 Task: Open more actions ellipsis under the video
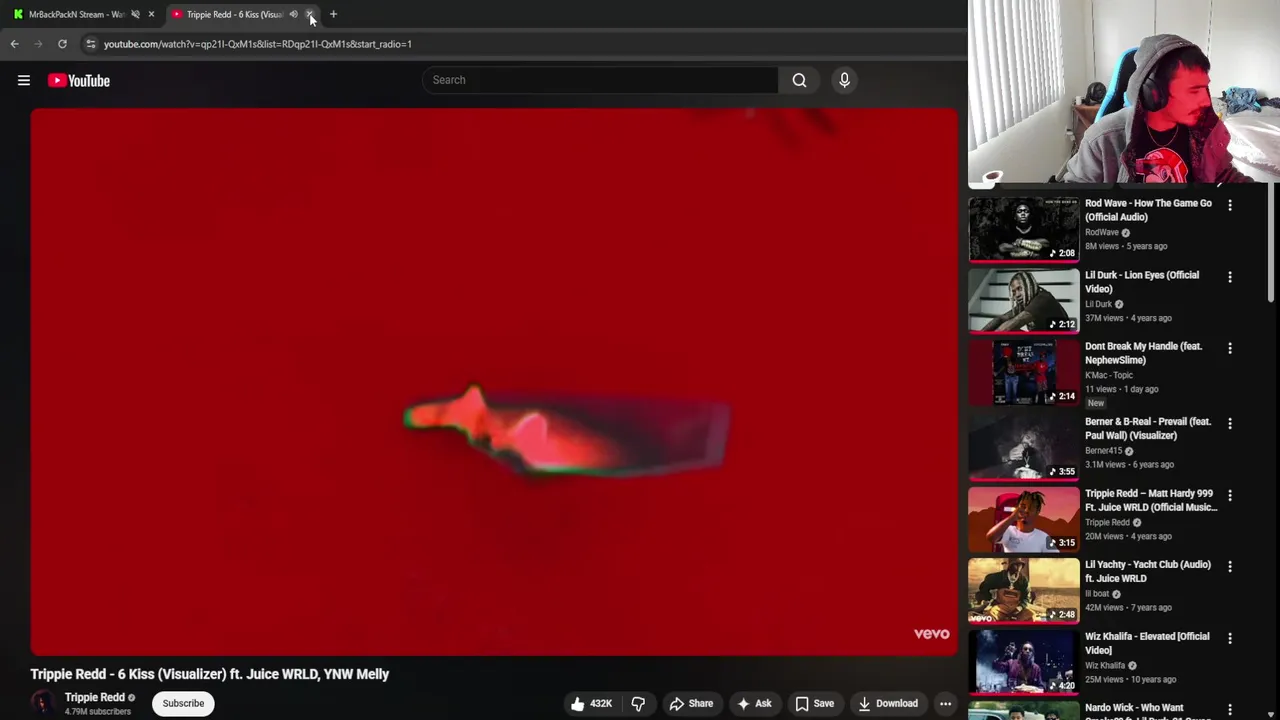[945, 703]
